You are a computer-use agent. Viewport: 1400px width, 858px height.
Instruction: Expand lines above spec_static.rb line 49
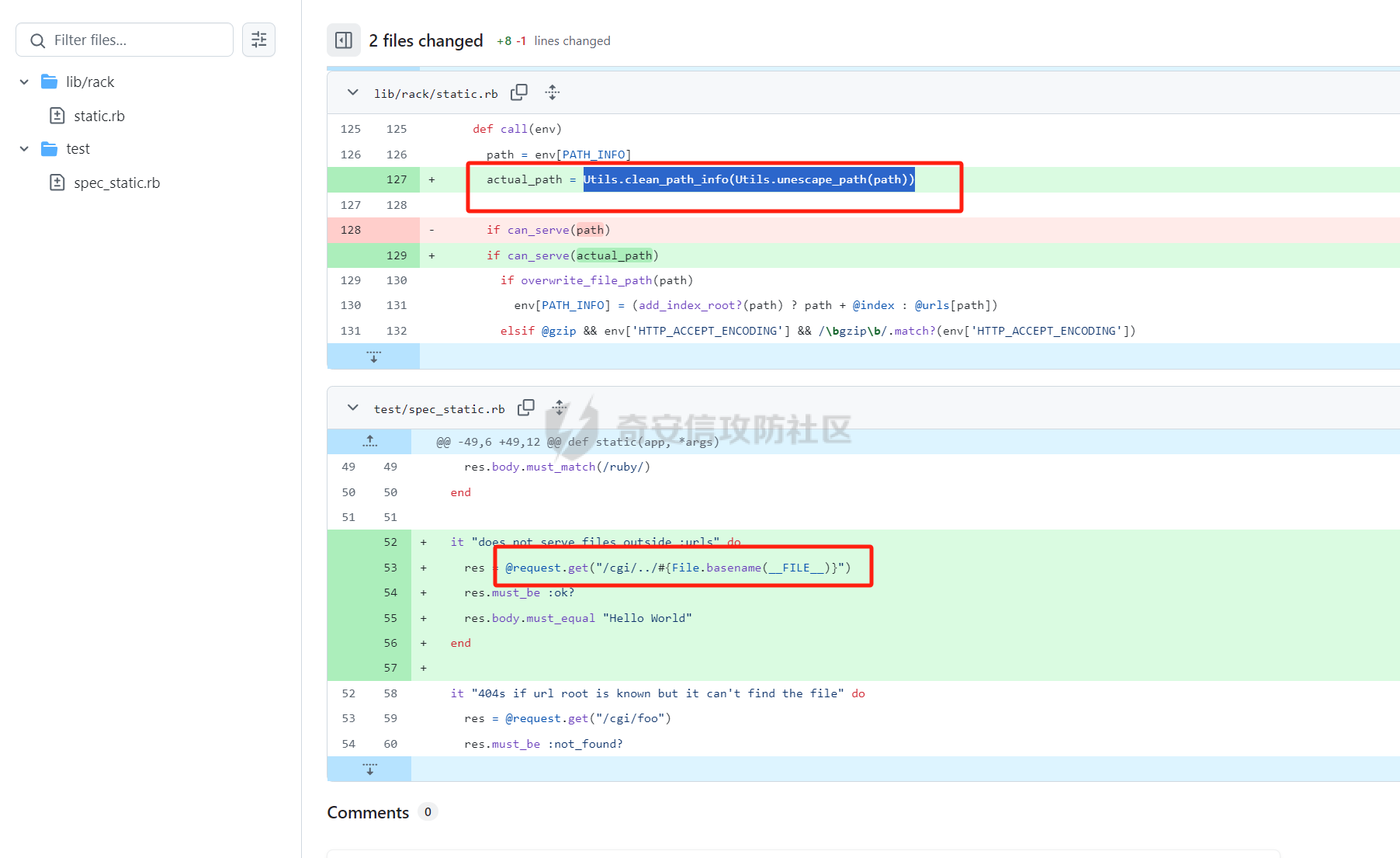(370, 441)
